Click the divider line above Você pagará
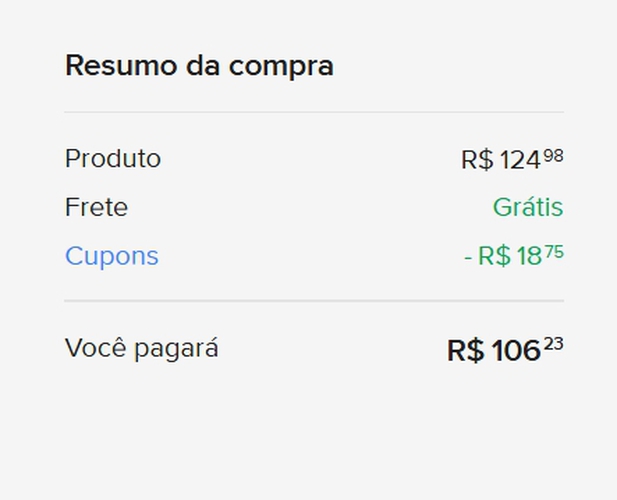Viewport: 617px width, 500px height. (x=314, y=300)
